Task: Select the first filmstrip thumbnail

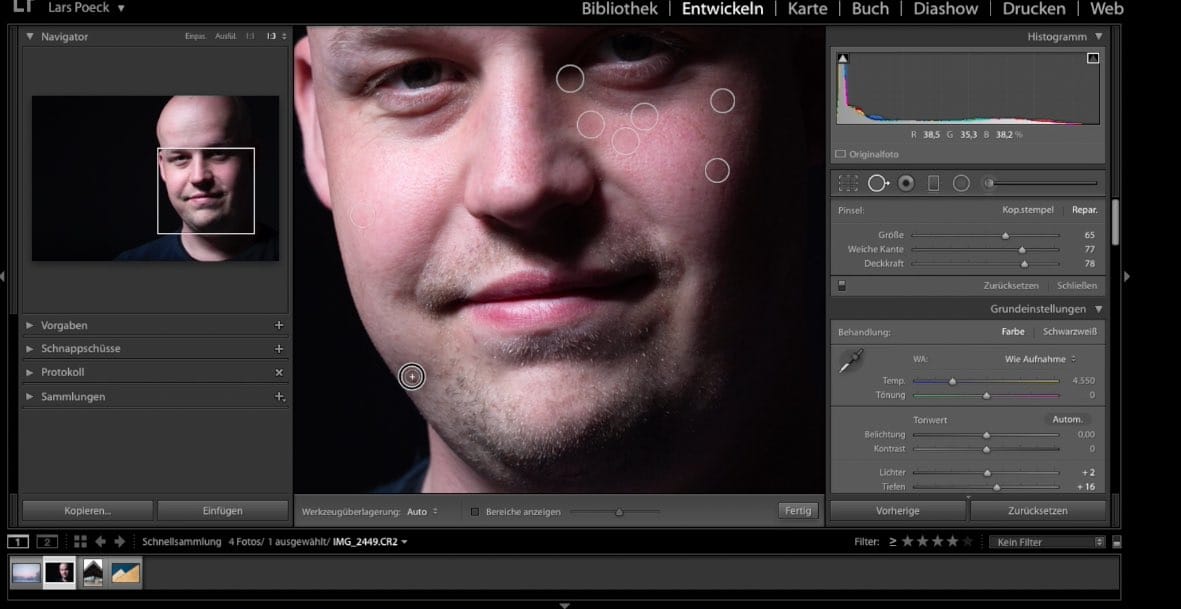Action: [x=26, y=573]
